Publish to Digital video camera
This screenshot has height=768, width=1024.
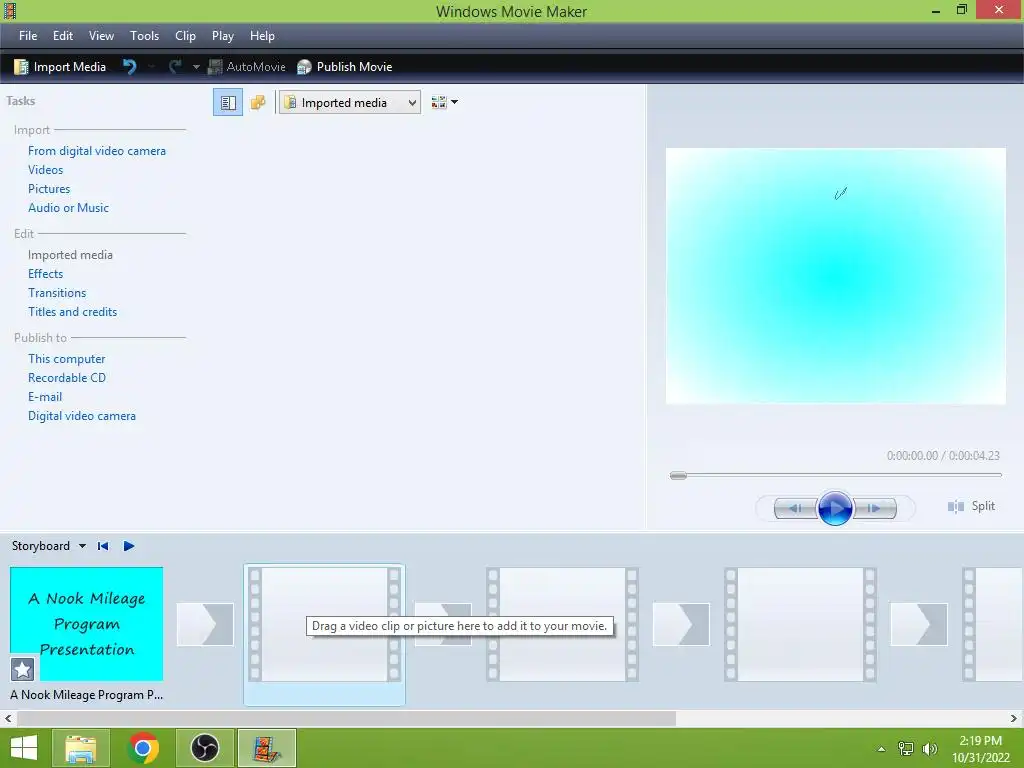(82, 415)
